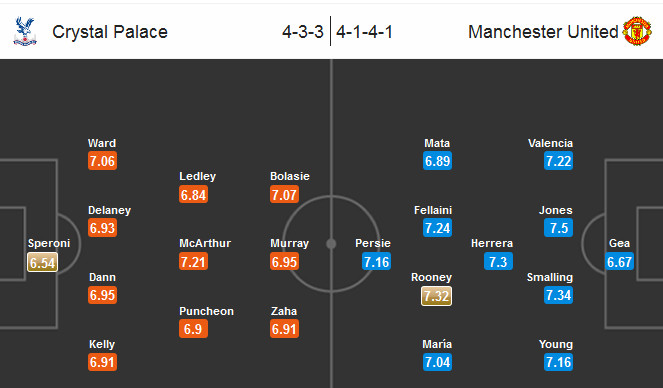This screenshot has width=663, height=388.
Task: Select player name Persie
Action: [x=373, y=243]
